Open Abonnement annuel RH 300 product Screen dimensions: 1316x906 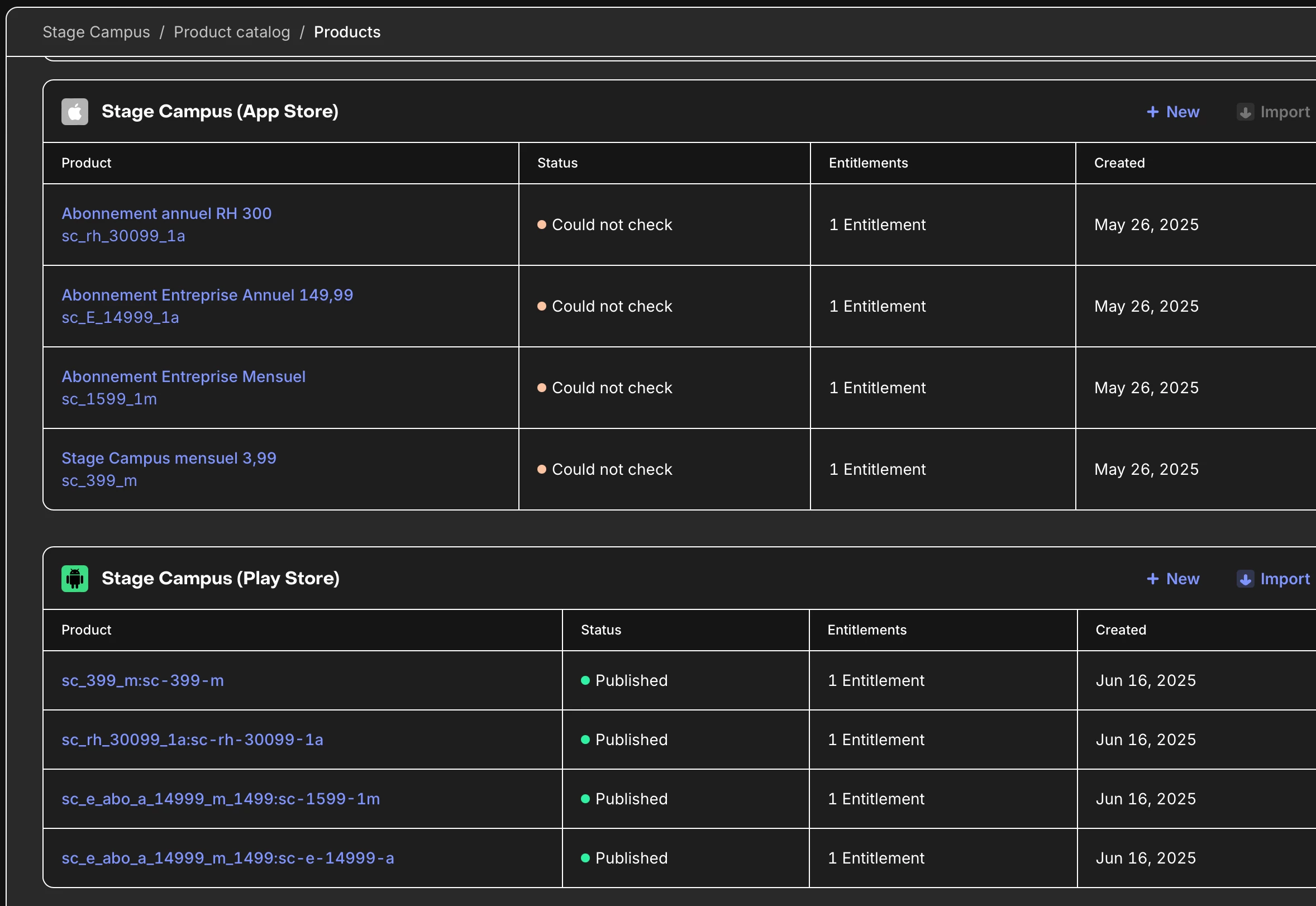pos(166,213)
